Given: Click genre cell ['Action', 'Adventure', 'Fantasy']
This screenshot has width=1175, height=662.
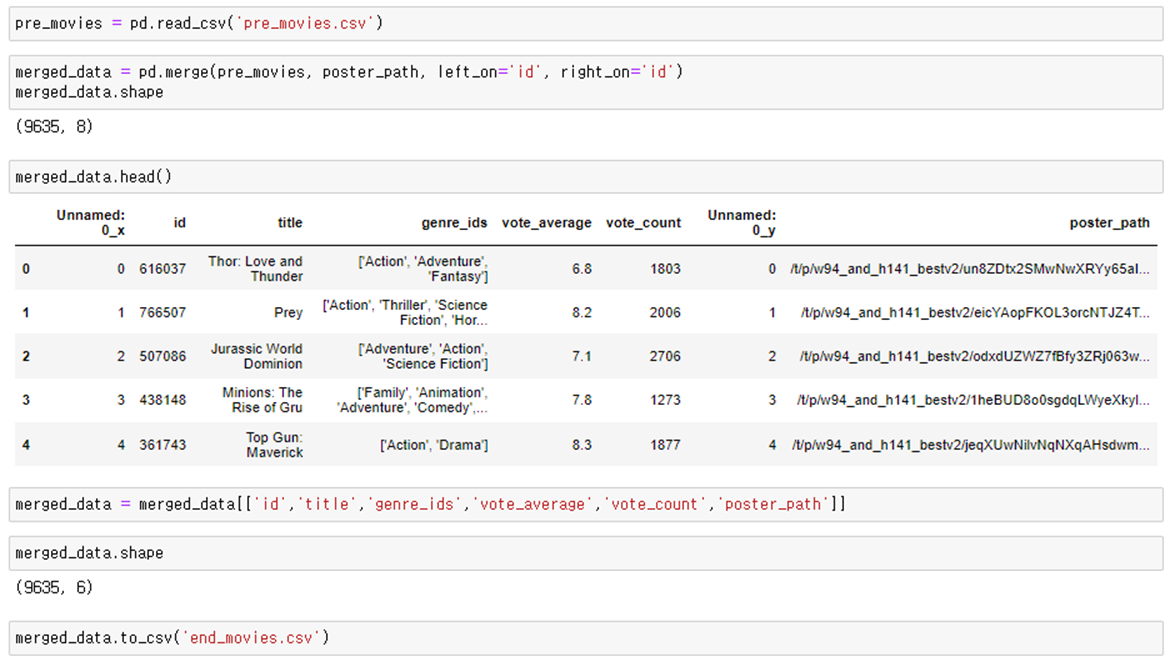Looking at the screenshot, I should tap(423, 268).
